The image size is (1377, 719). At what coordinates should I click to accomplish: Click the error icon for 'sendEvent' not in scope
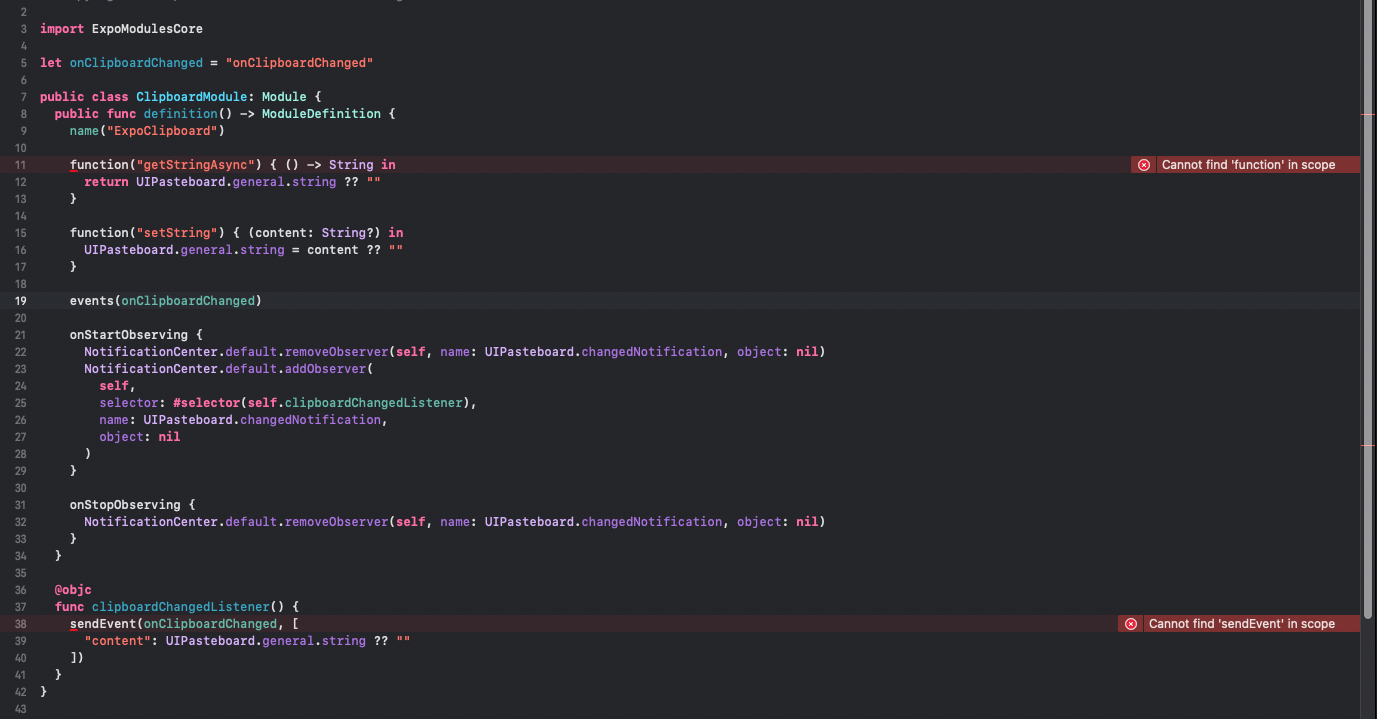1131,624
